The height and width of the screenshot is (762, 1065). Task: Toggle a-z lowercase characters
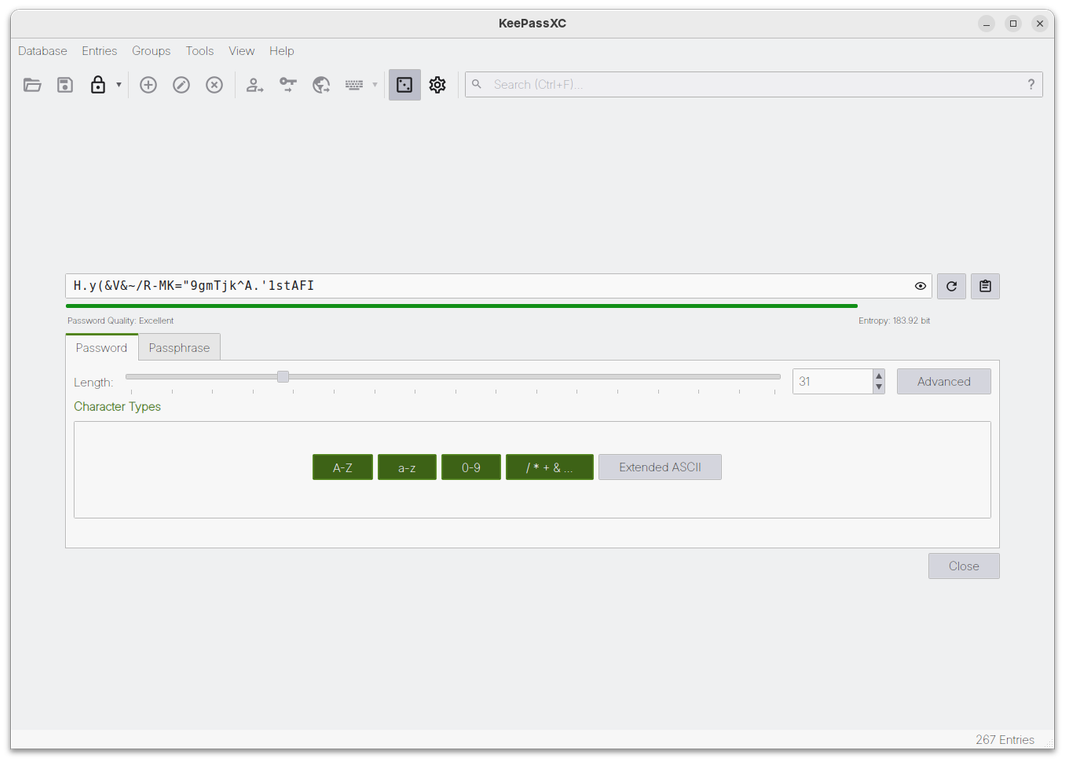pyautogui.click(x=407, y=467)
